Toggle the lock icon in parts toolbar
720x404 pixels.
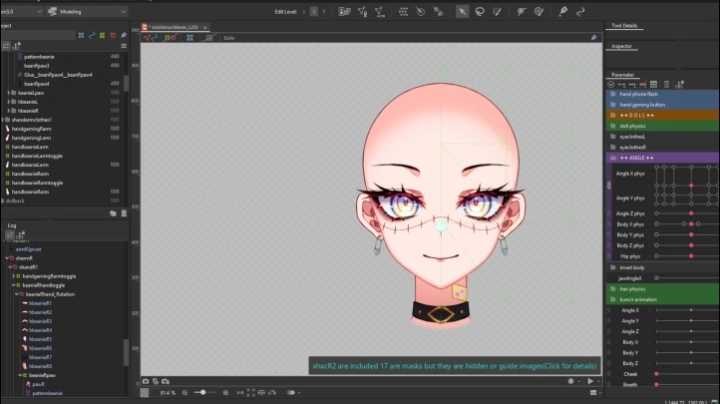click(17, 46)
